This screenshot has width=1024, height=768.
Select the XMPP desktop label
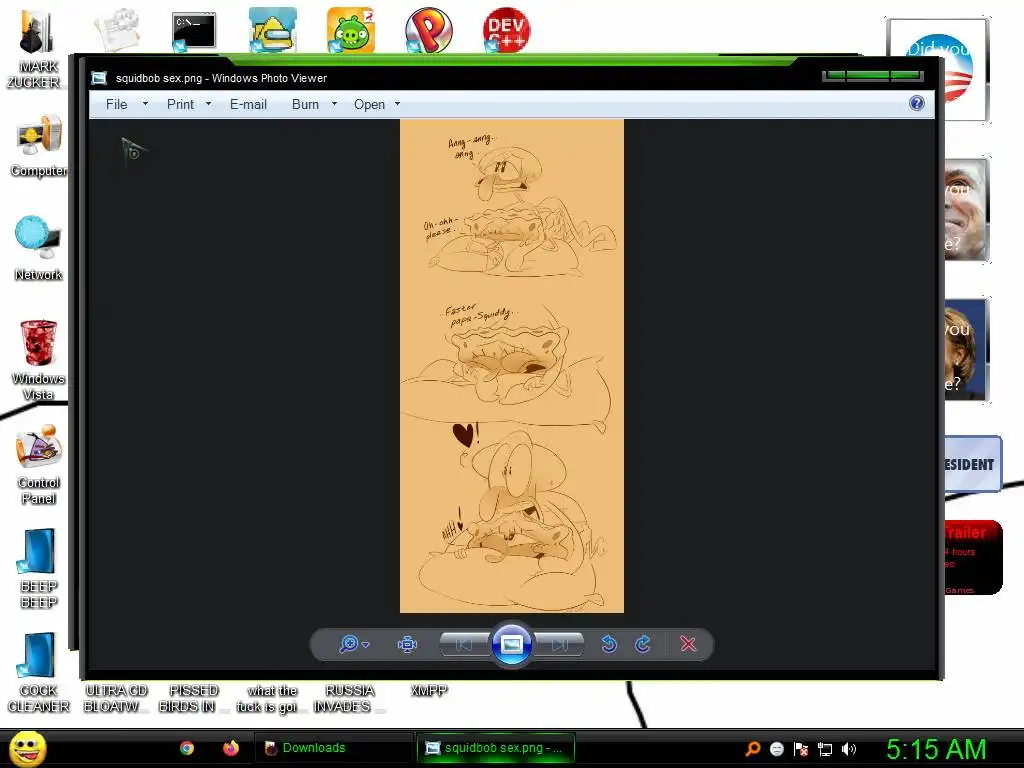point(429,690)
